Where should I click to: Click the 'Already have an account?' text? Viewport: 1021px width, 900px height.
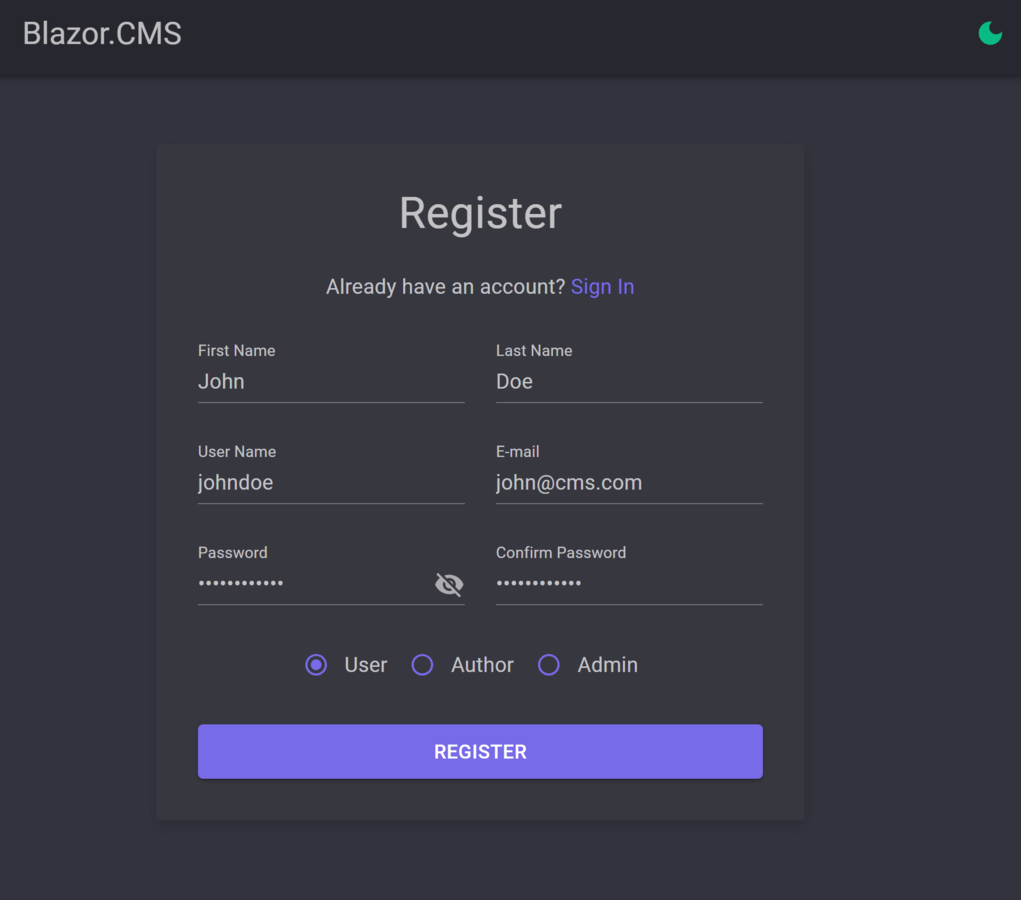pyautogui.click(x=446, y=287)
